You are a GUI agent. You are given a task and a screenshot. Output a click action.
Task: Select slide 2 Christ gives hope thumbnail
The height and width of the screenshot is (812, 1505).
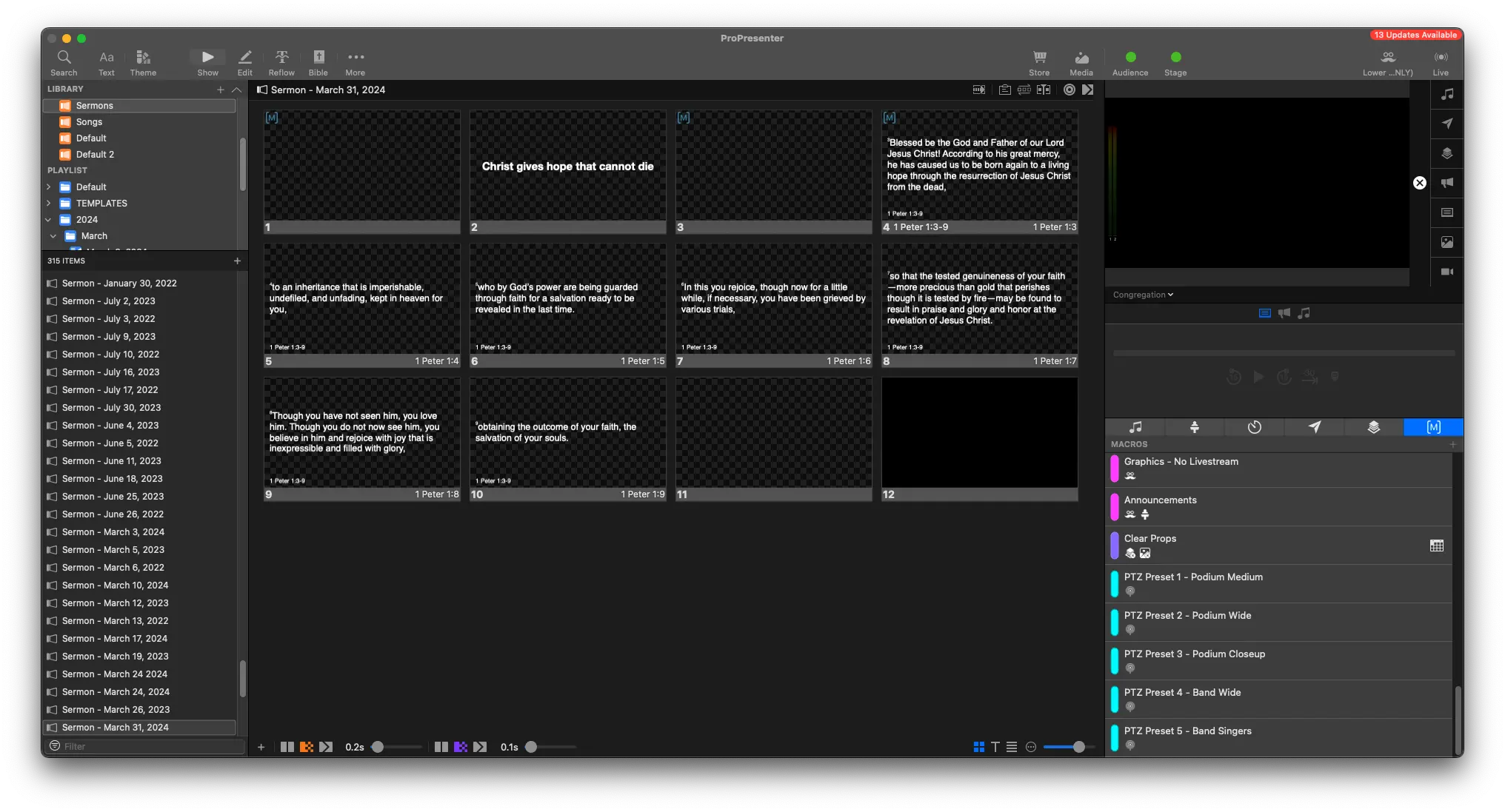[x=567, y=166]
